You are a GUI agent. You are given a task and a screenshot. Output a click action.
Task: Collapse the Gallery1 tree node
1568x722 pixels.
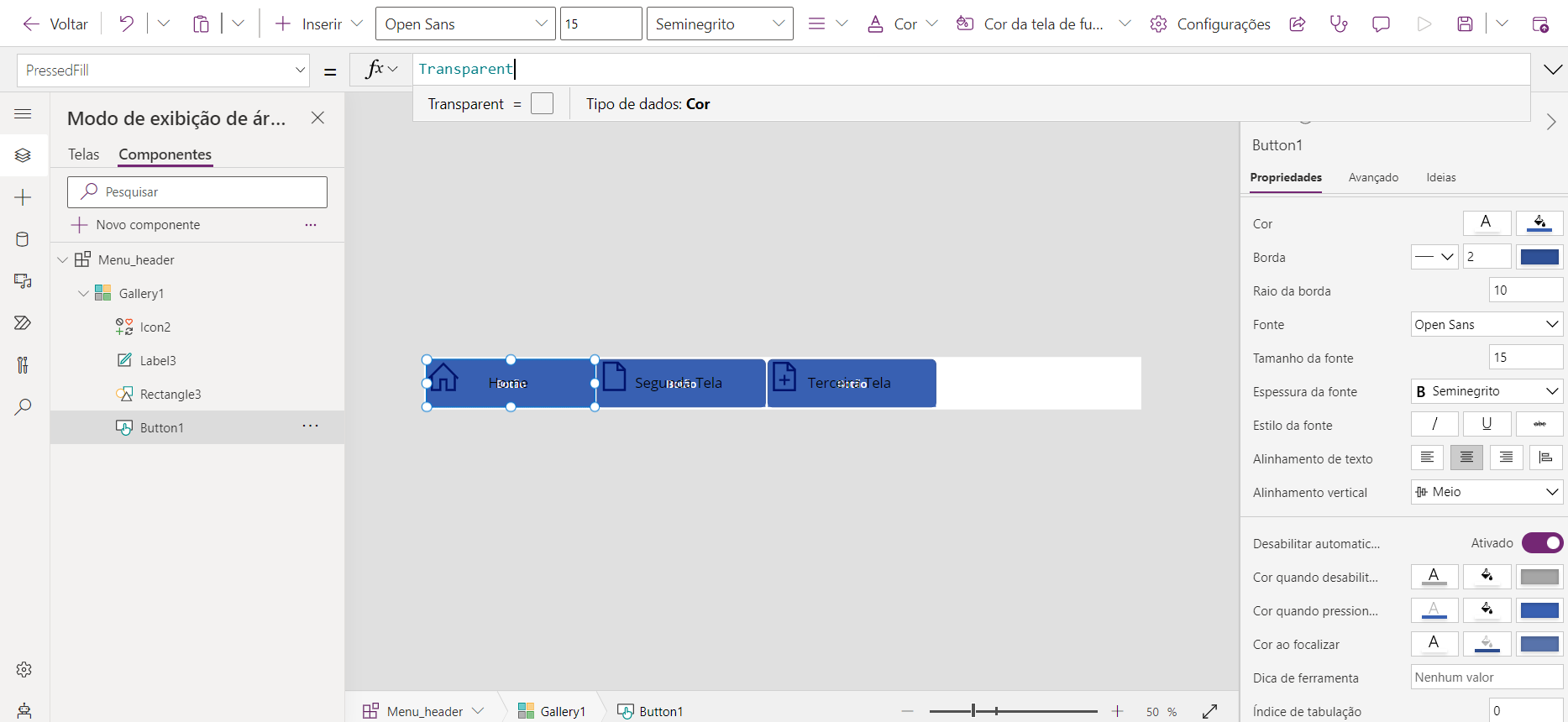[83, 294]
